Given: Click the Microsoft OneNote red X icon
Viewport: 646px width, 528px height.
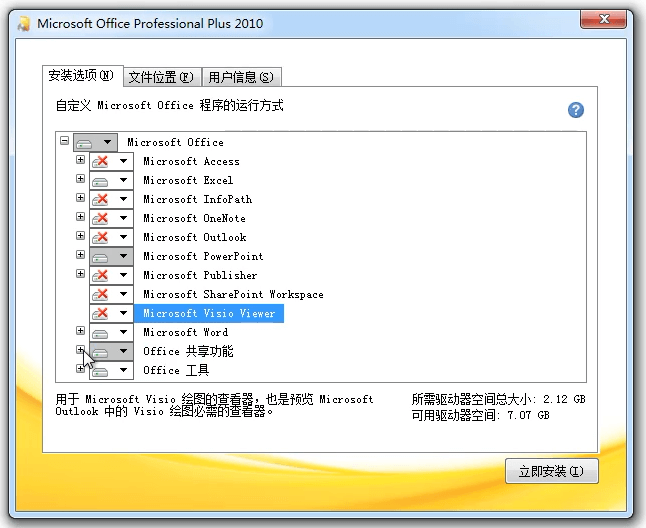Looking at the screenshot, I should point(100,218).
